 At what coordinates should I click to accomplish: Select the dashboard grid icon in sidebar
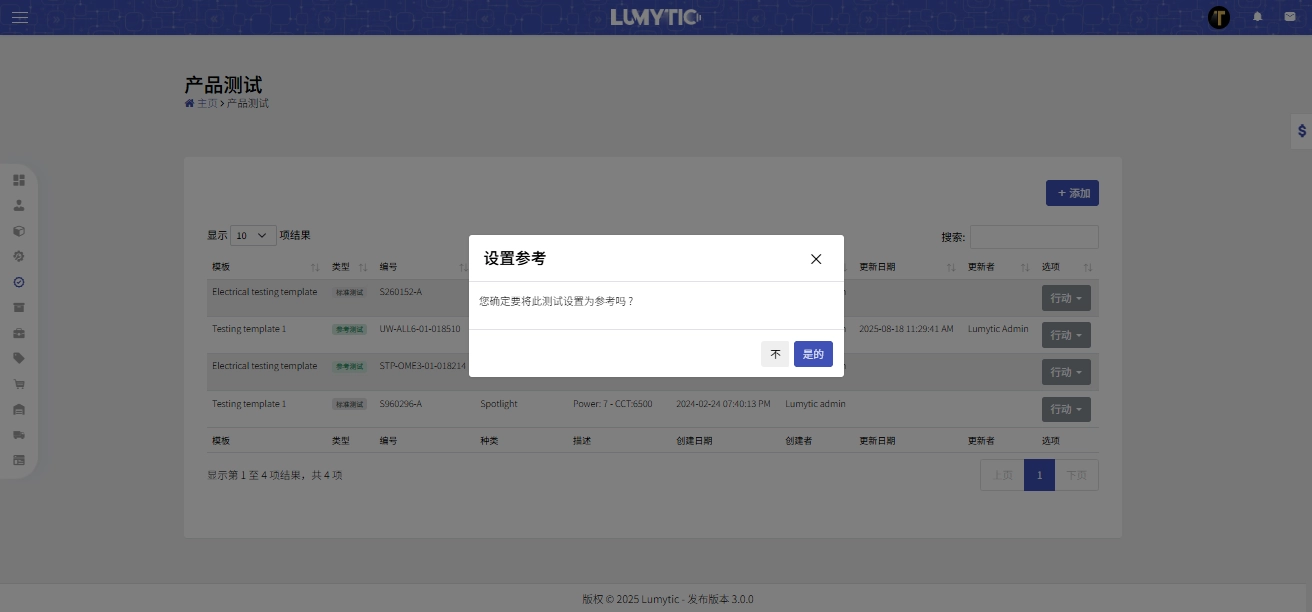point(19,180)
